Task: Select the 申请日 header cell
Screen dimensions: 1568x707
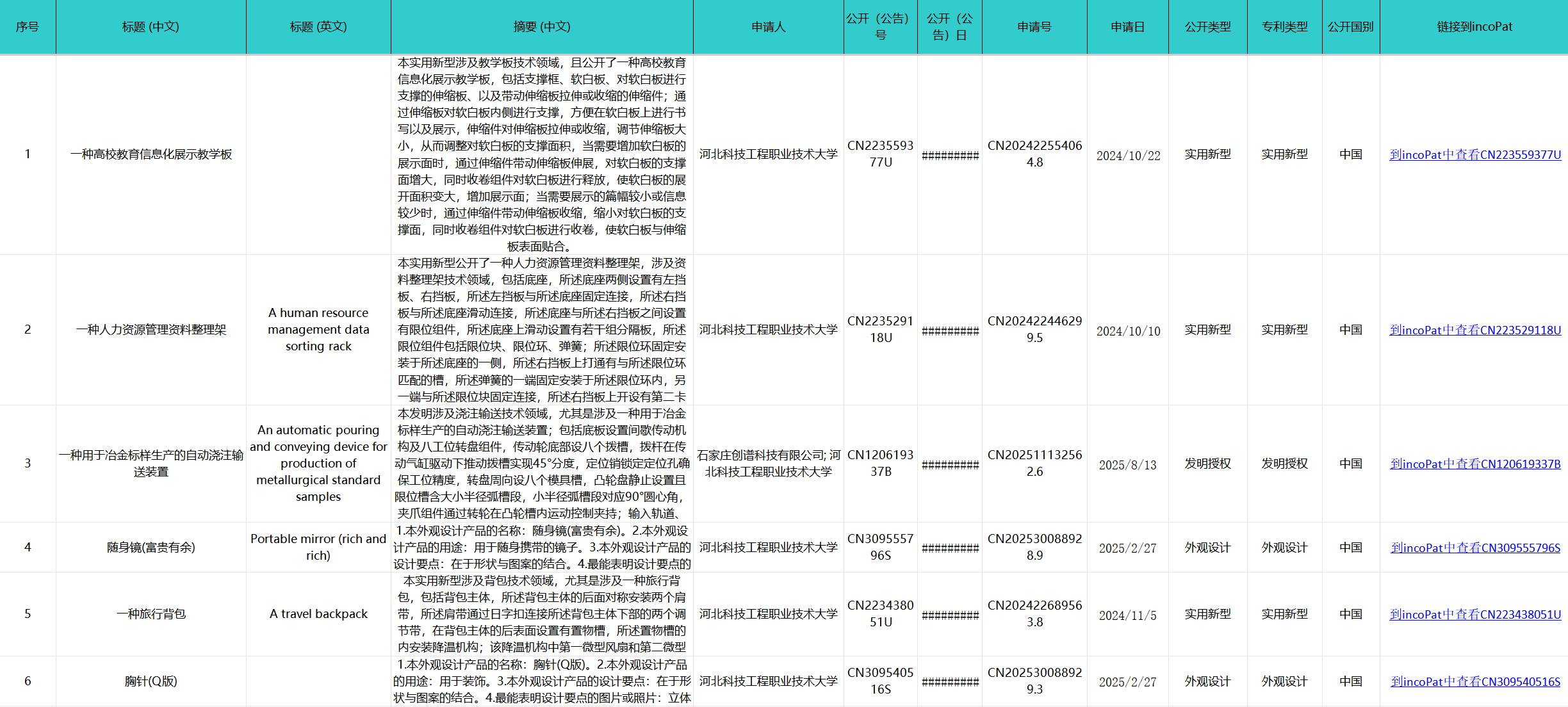Action: (x=1127, y=27)
